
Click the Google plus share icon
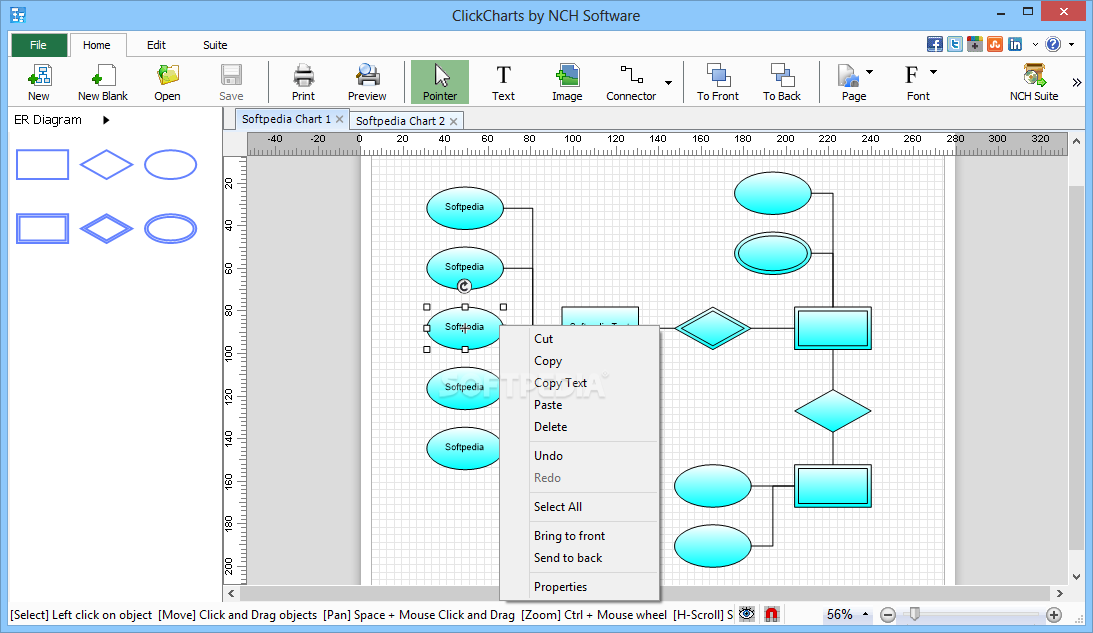[x=975, y=45]
